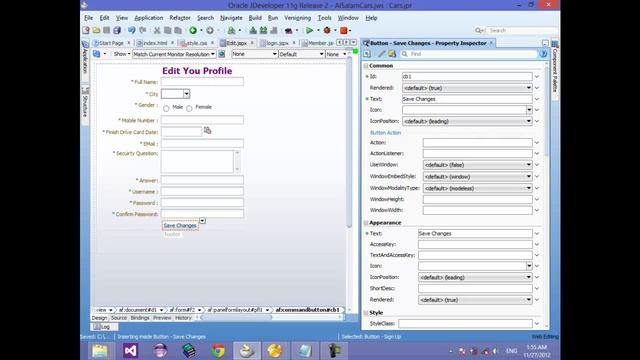Open the Match Current Monitor Resolution dropdown
This screenshot has height=360, width=640.
pos(174,54)
